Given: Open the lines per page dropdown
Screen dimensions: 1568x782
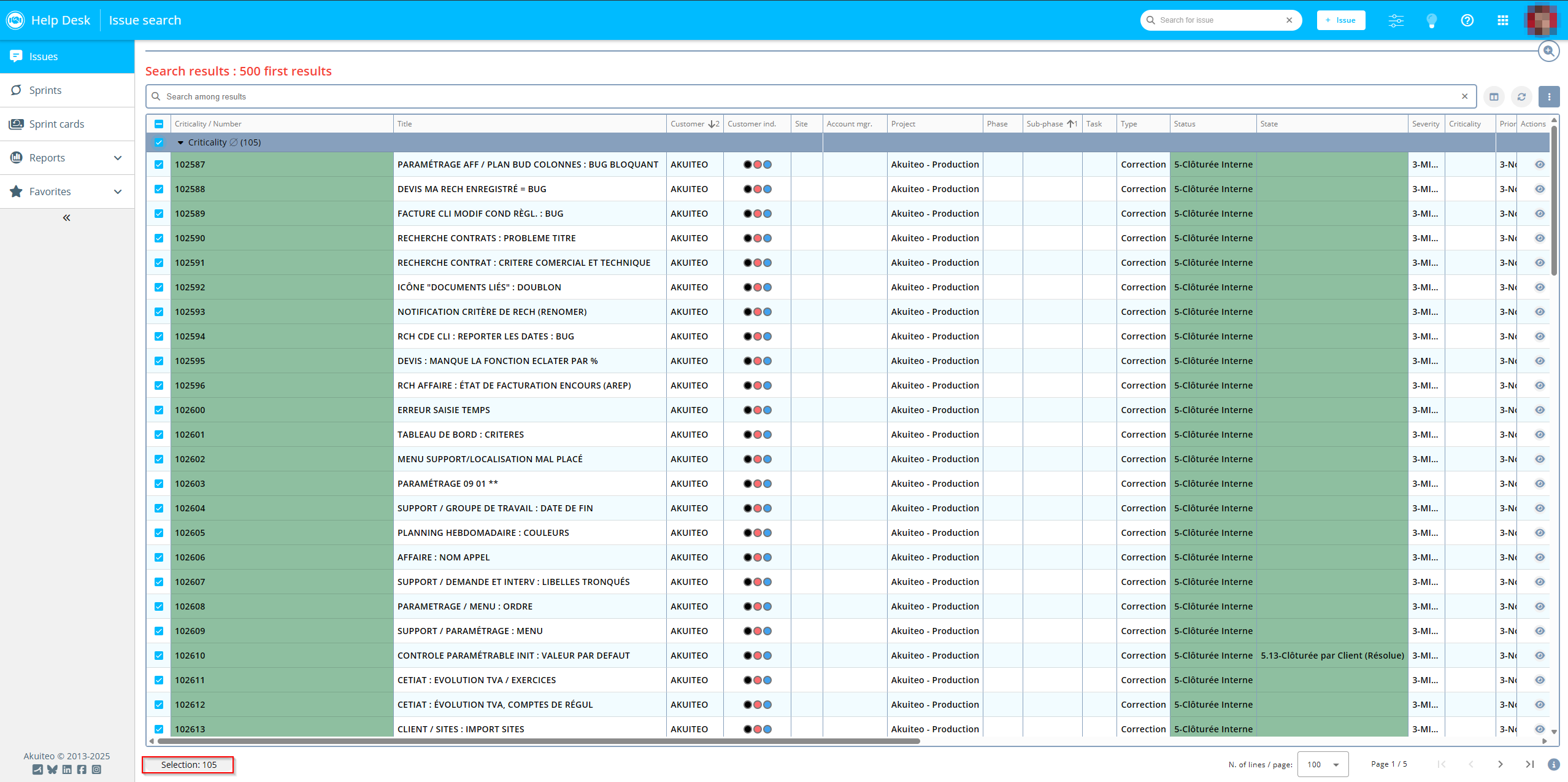Looking at the screenshot, I should [1323, 764].
